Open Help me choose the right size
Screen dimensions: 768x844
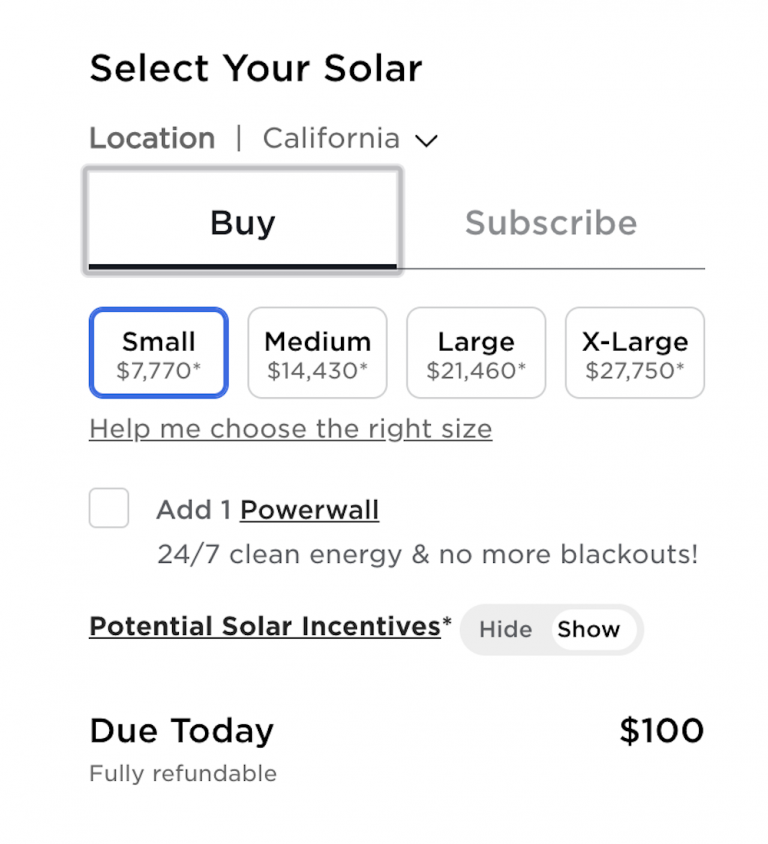(x=291, y=430)
